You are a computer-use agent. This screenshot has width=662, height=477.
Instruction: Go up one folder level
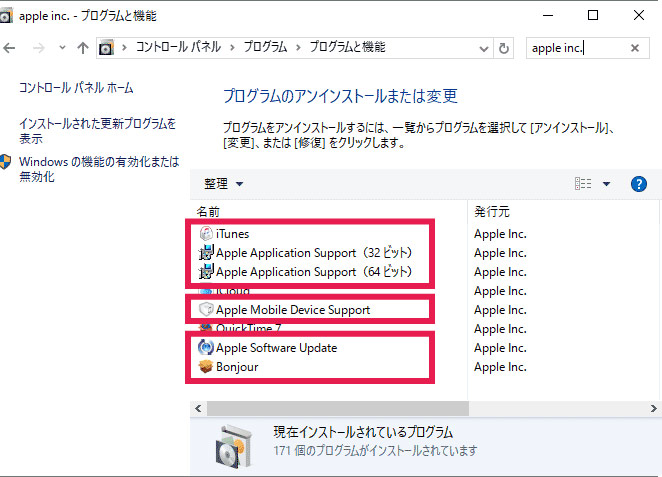click(83, 48)
